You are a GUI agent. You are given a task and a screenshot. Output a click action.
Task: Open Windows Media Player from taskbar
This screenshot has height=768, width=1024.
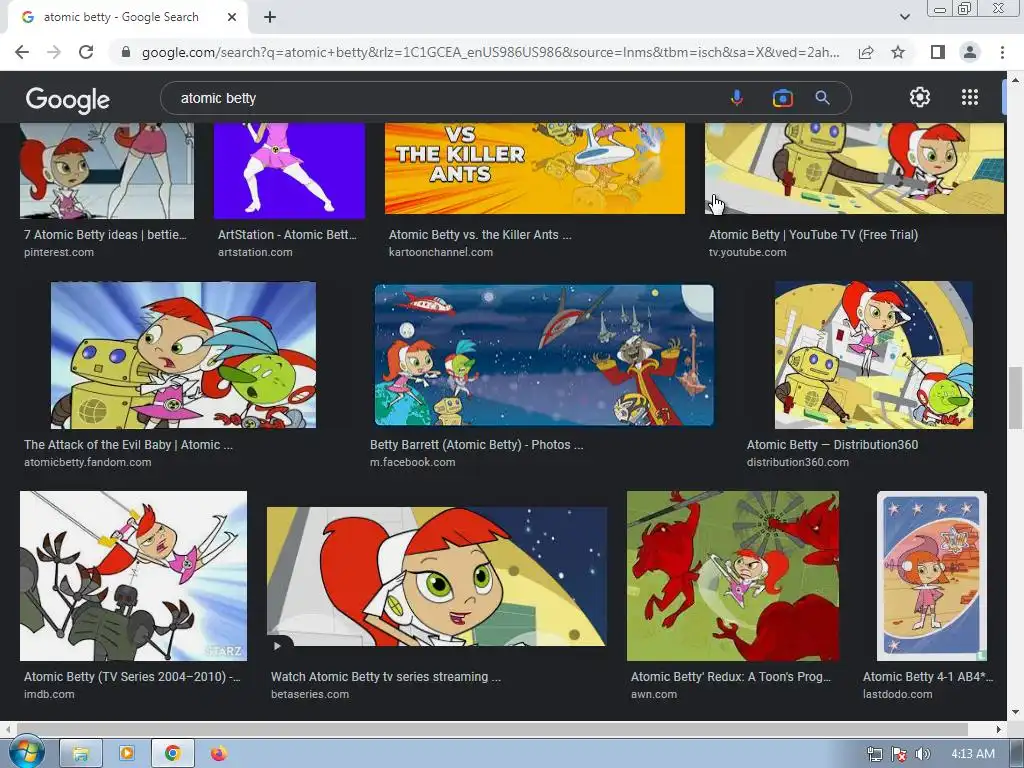point(127,754)
